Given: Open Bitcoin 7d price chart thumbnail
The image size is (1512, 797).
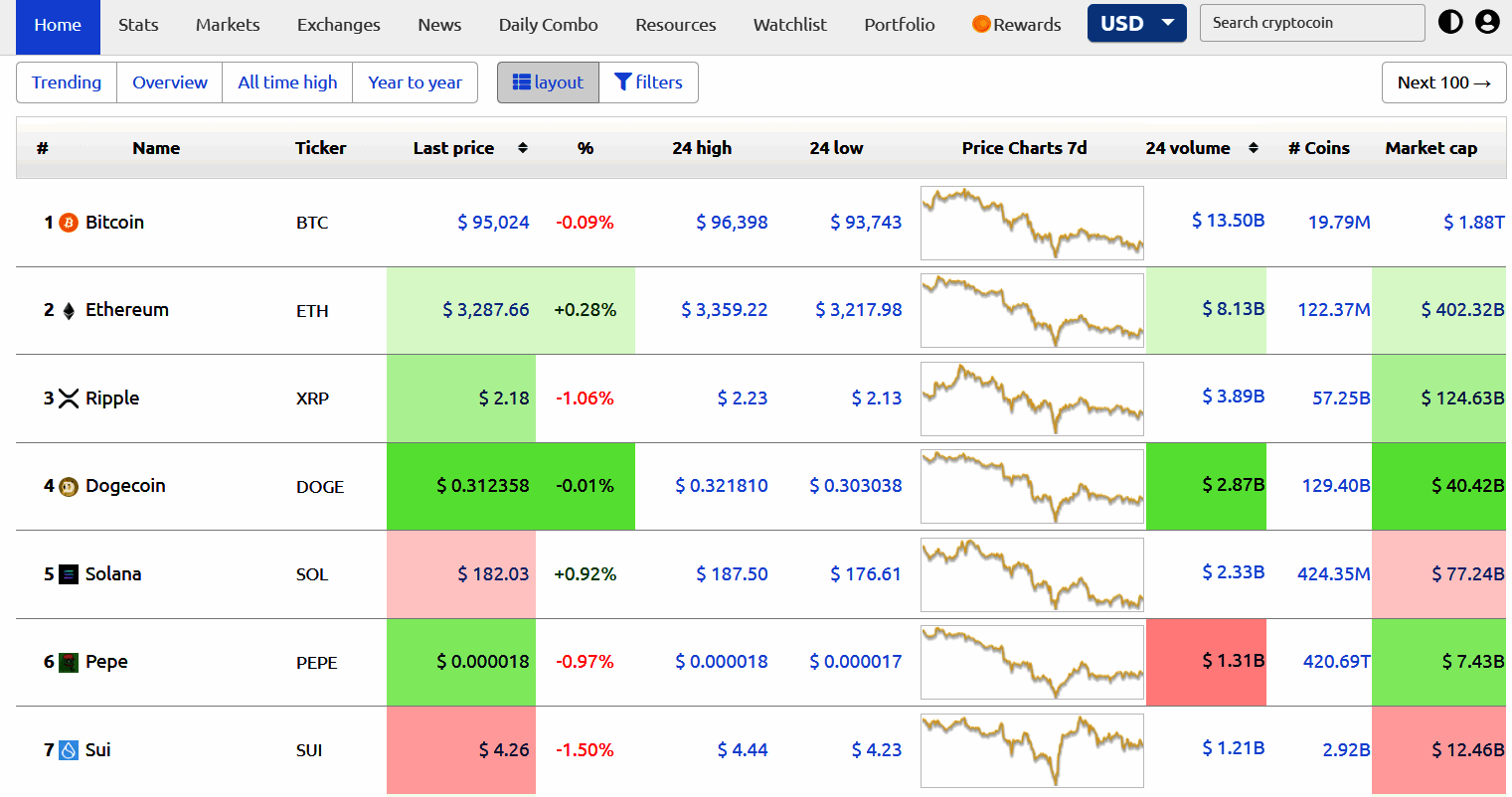Looking at the screenshot, I should (1032, 223).
